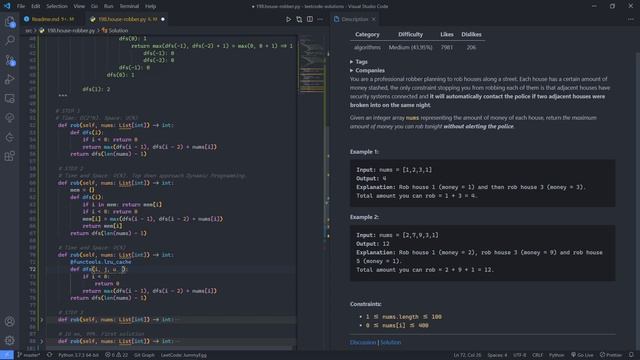The height and width of the screenshot is (360, 640).
Task: Open the notifications bell icon
Action: [631, 355]
